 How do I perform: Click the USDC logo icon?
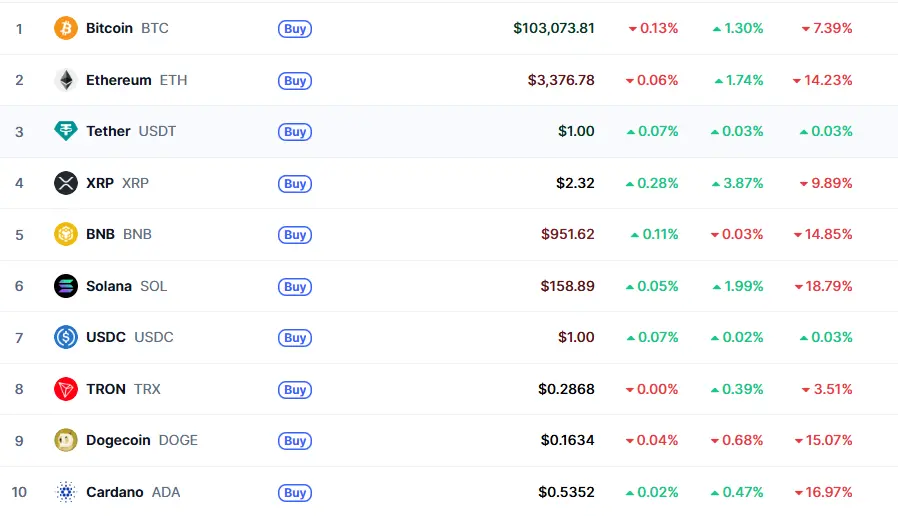[66, 337]
